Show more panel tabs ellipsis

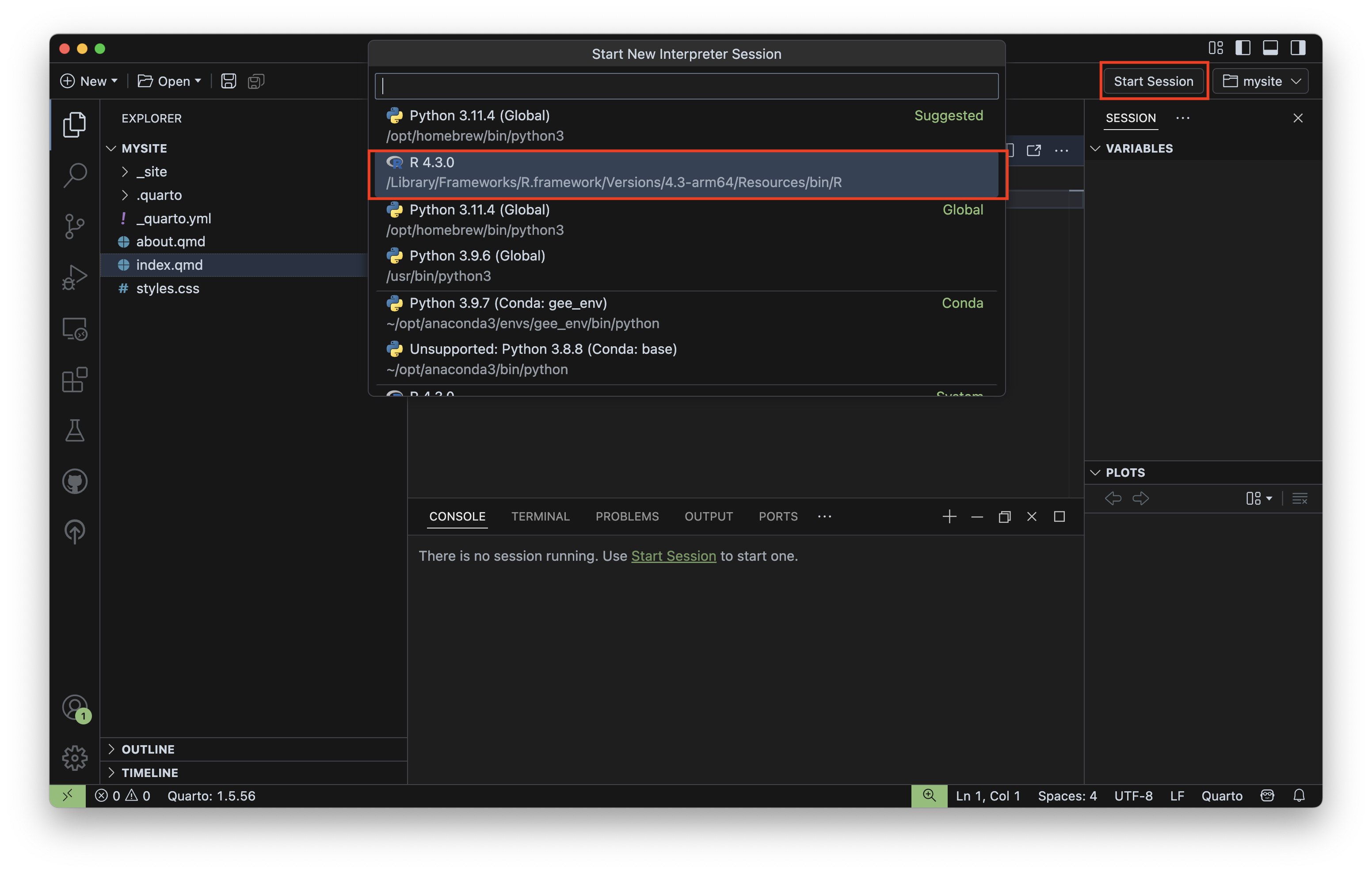pos(824,517)
